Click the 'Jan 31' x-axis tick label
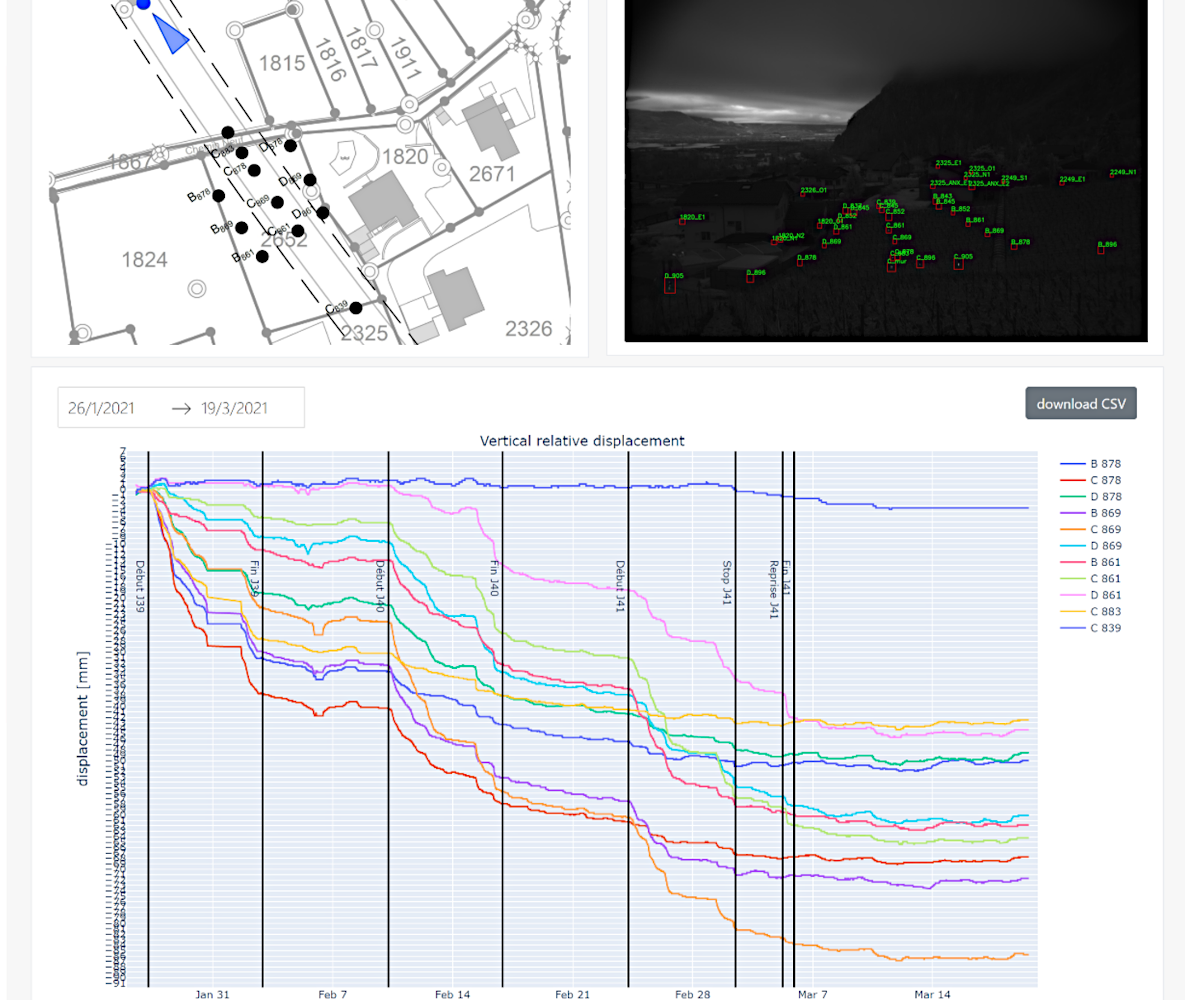This screenshot has height=1000, width=1185. 212,994
